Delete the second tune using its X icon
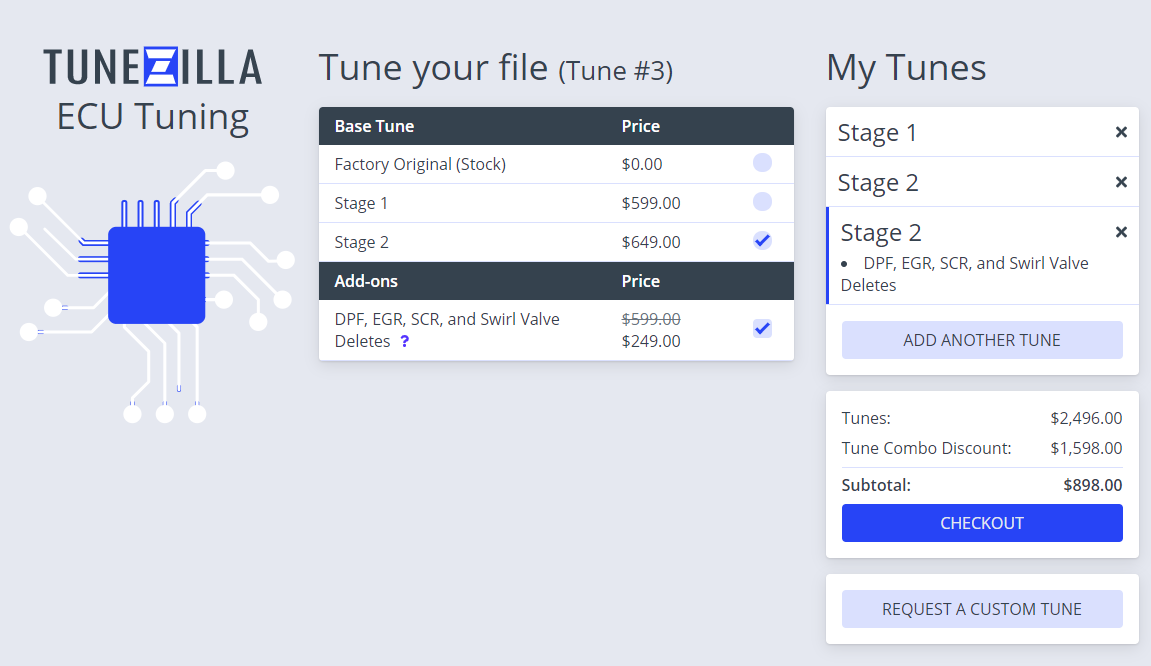Screen dimensions: 1151x666 (1121, 182)
